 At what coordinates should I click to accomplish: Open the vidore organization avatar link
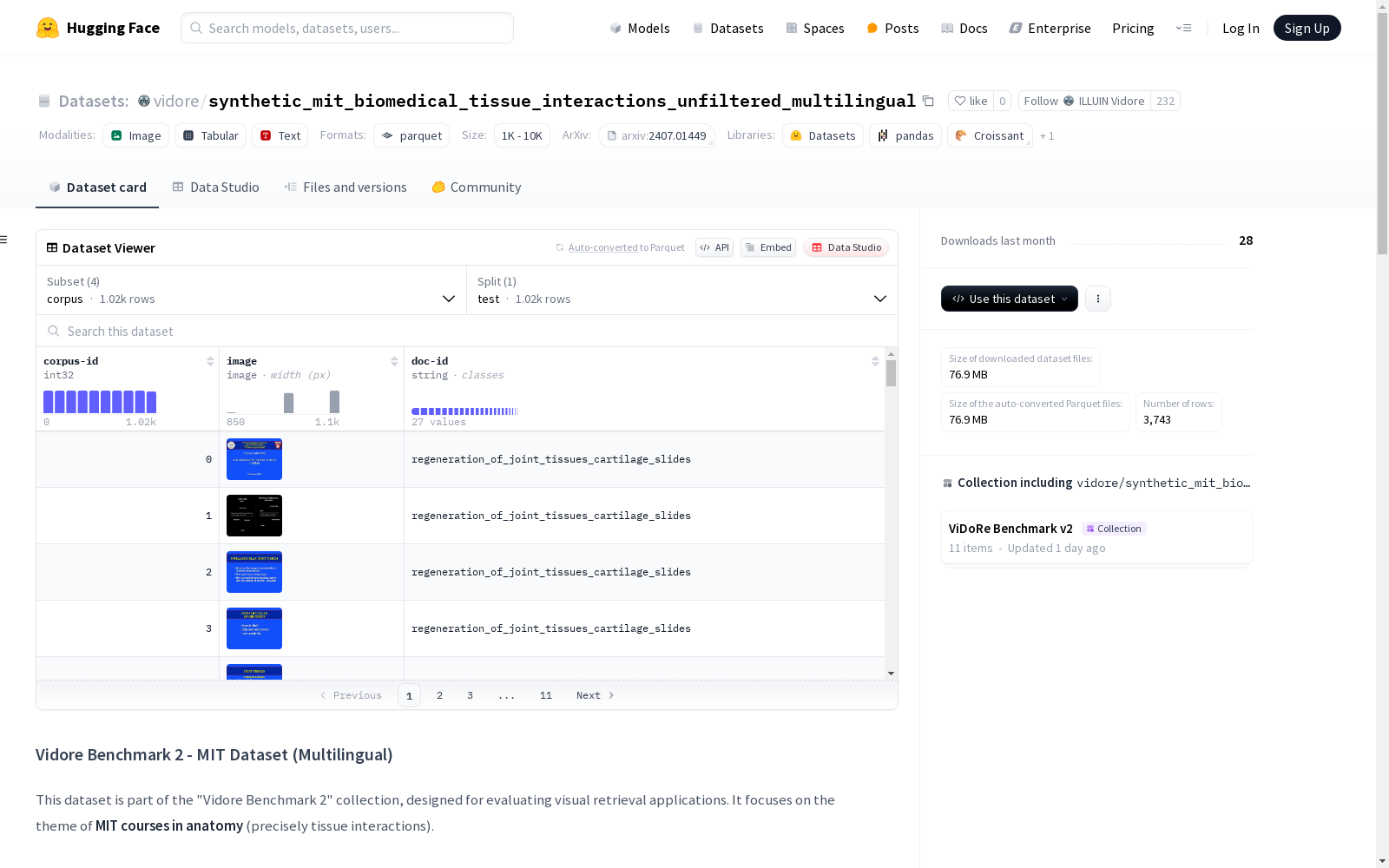point(144,101)
